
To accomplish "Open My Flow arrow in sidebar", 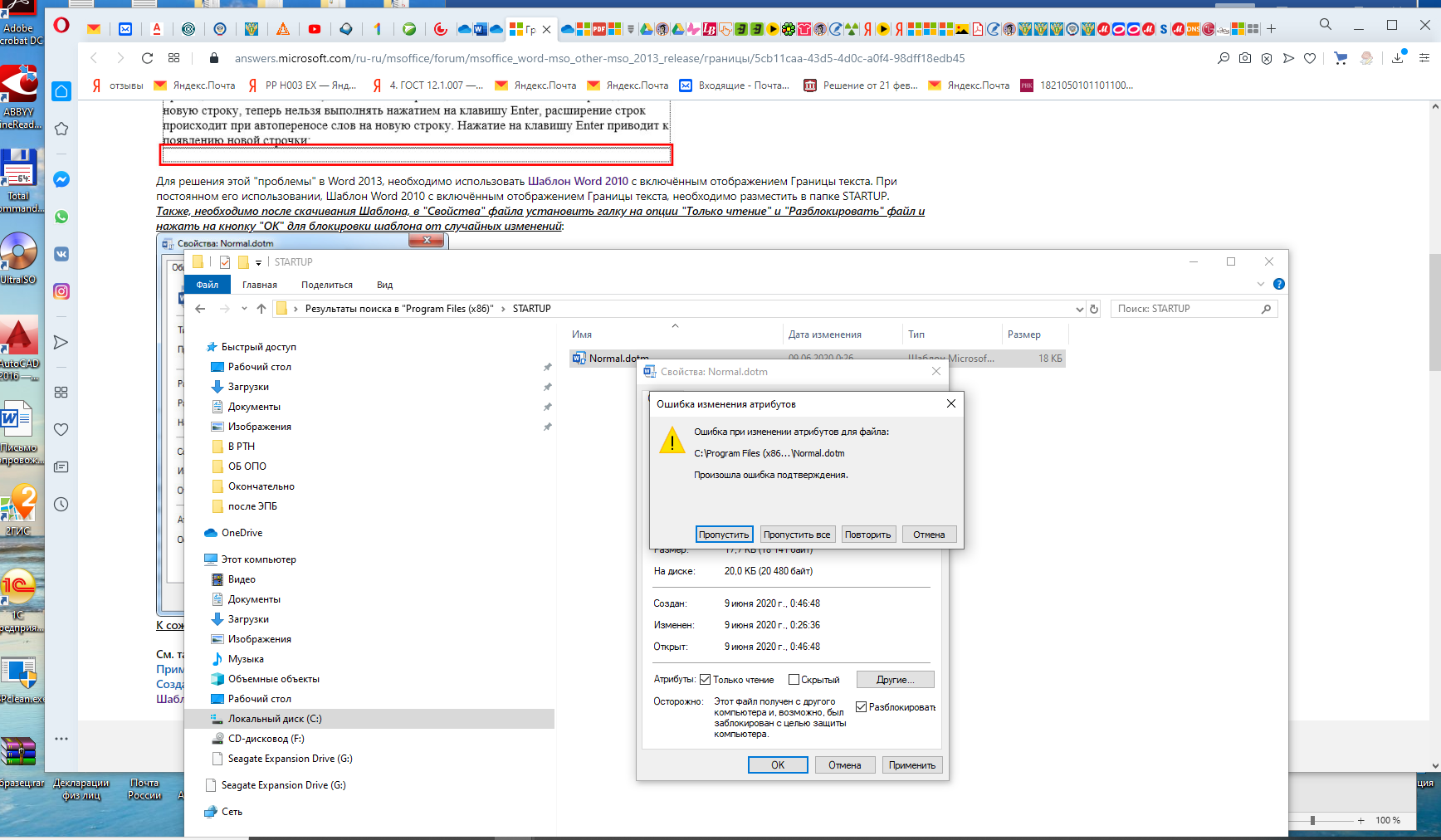I will pyautogui.click(x=61, y=342).
